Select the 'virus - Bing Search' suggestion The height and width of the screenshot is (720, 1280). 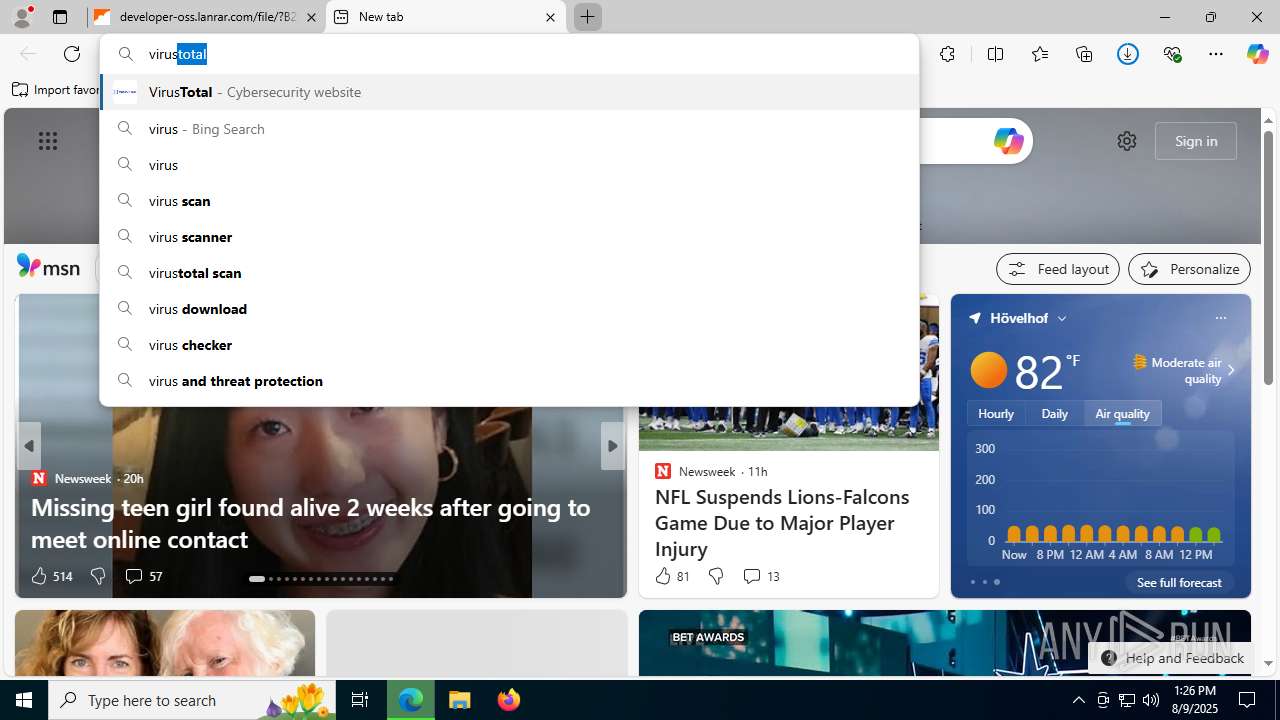pyautogui.click(x=509, y=129)
